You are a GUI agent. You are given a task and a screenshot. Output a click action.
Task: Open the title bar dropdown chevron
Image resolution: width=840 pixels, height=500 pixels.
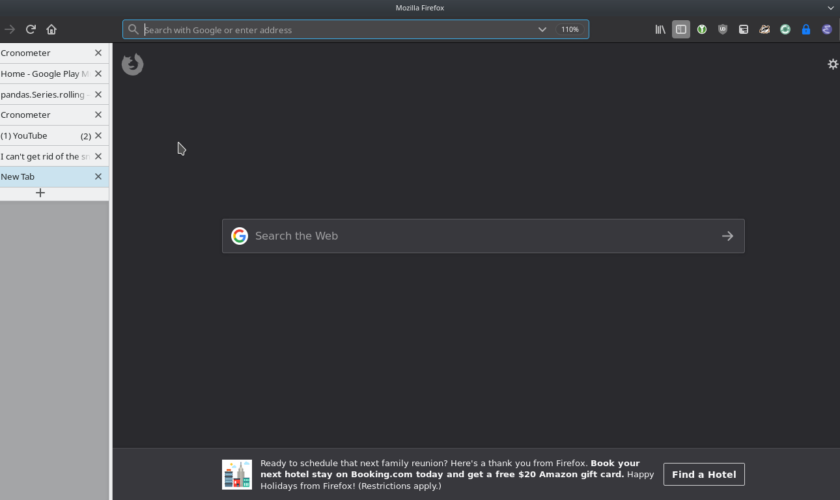[x=830, y=8]
